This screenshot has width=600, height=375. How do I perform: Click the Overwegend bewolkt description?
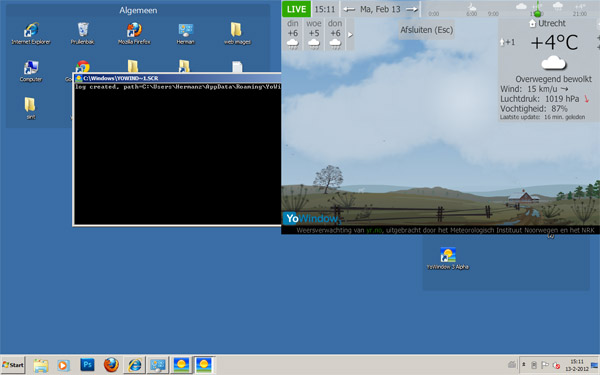tap(553, 79)
